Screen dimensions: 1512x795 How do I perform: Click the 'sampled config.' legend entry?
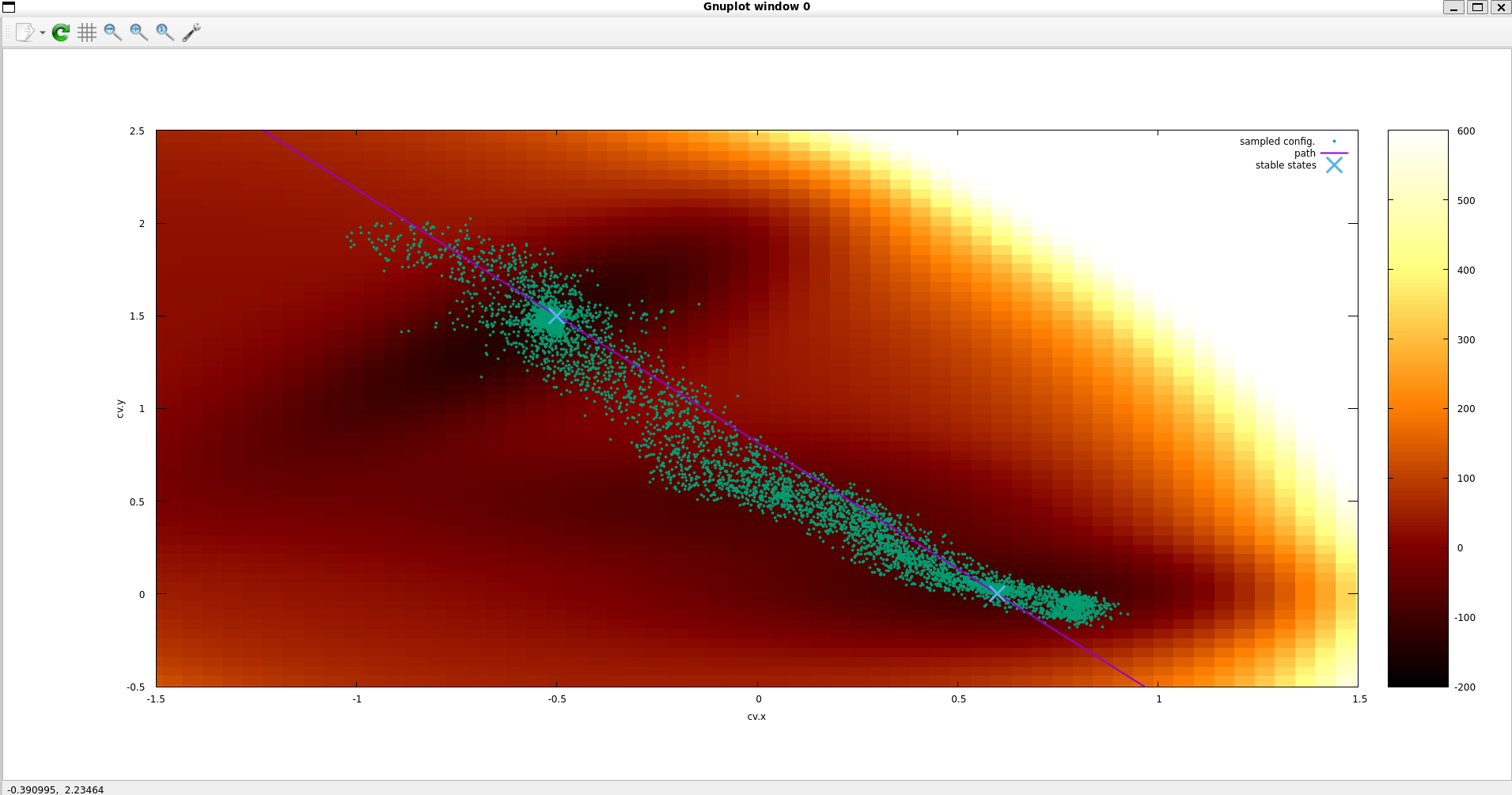click(1277, 142)
